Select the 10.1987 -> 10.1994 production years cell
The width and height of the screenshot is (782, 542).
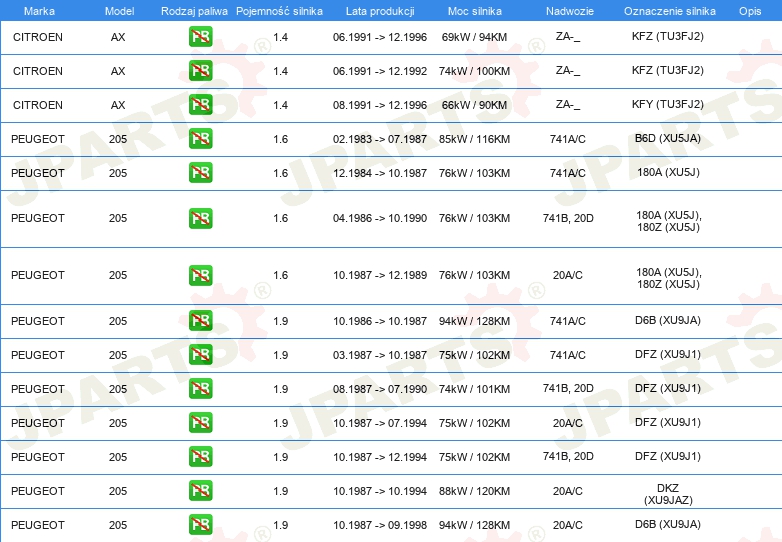[x=380, y=491]
